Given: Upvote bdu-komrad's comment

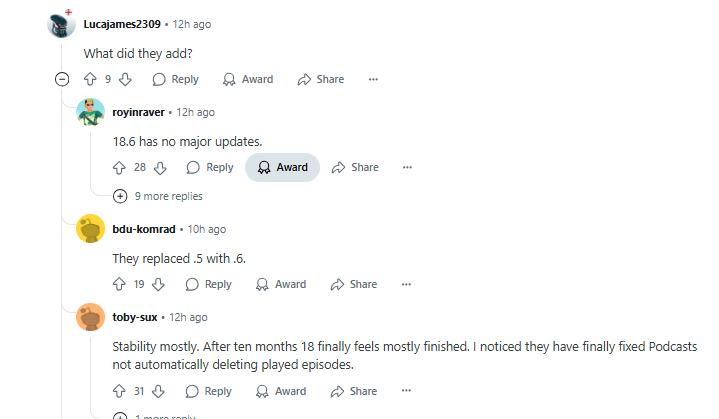Looking at the screenshot, I should [x=119, y=284].
